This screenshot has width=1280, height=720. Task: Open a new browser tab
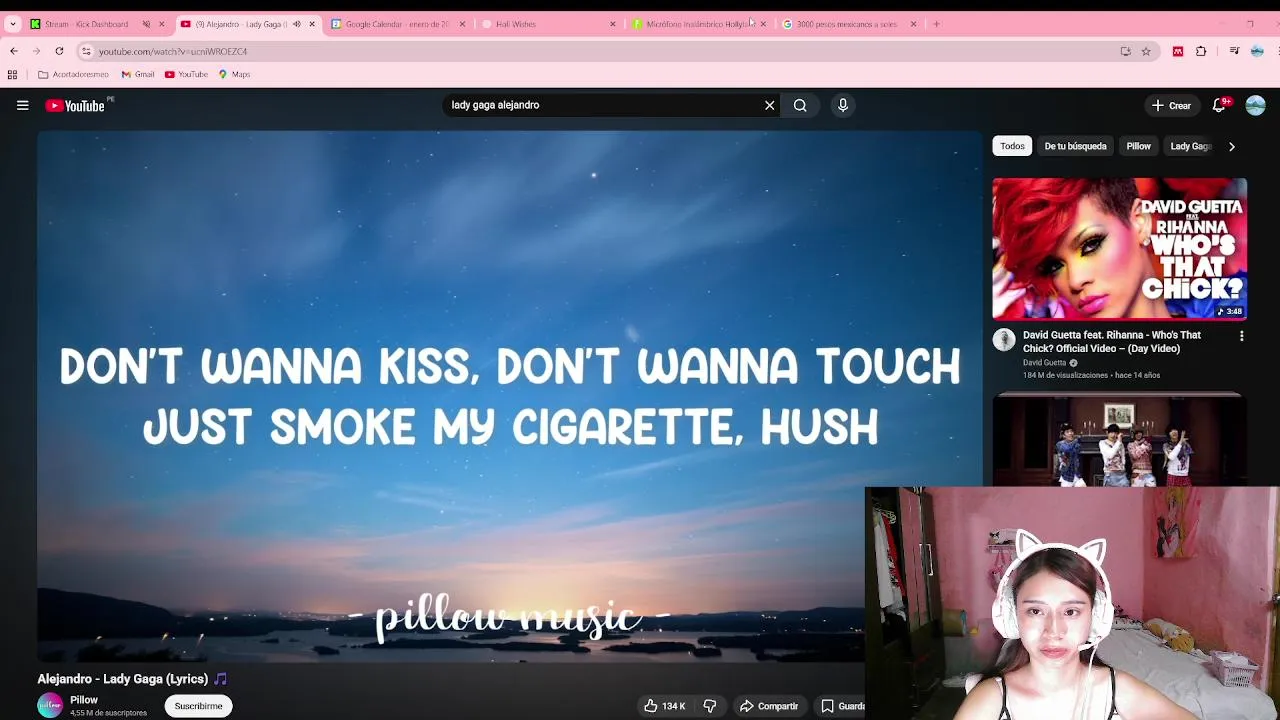tap(936, 24)
